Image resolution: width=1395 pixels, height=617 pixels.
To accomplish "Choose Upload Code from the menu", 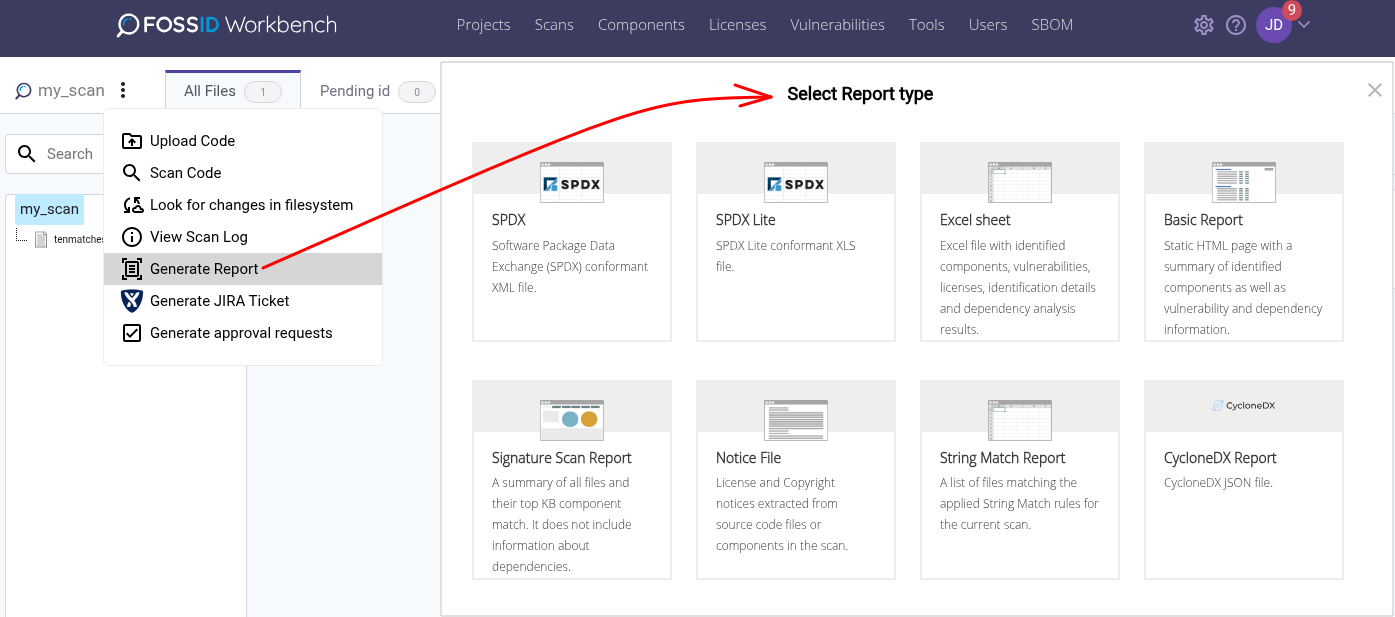I will 243,141.
